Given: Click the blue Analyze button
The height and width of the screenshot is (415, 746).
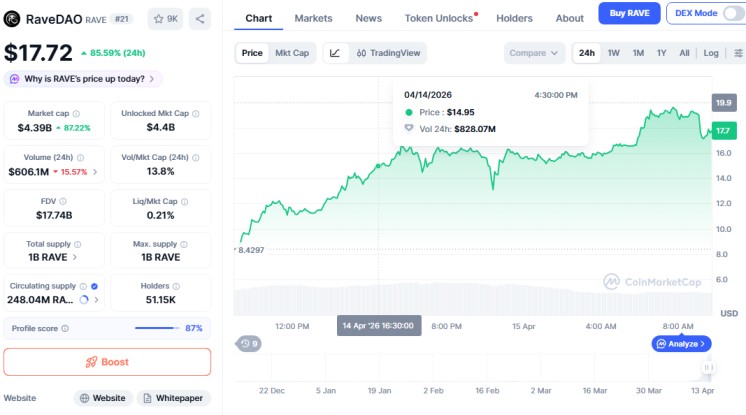Looking at the screenshot, I should pos(681,344).
